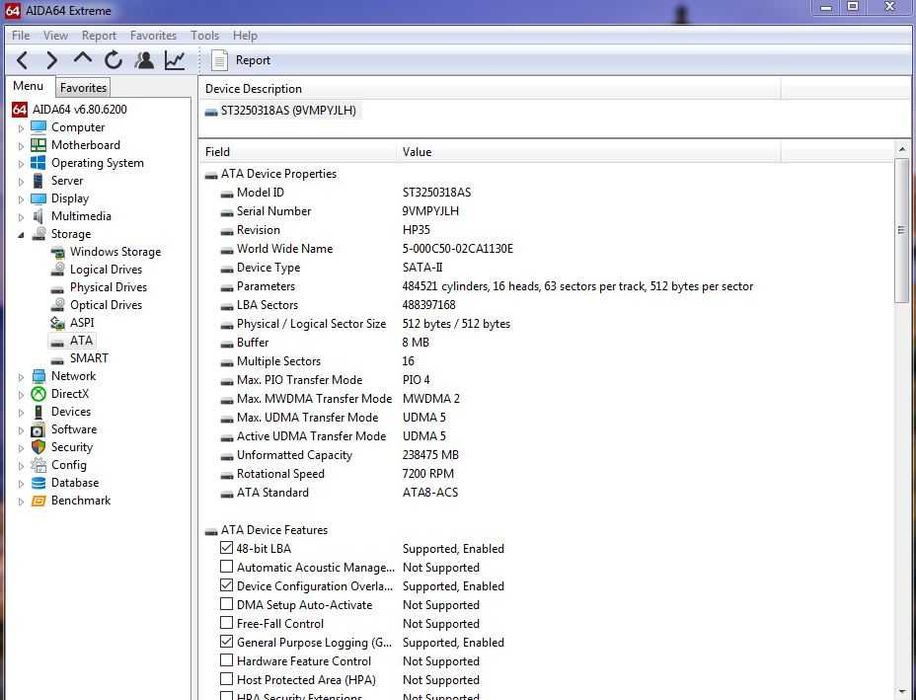Select the Benchmark icon in the tree
This screenshot has height=700, width=916.
pyautogui.click(x=39, y=501)
